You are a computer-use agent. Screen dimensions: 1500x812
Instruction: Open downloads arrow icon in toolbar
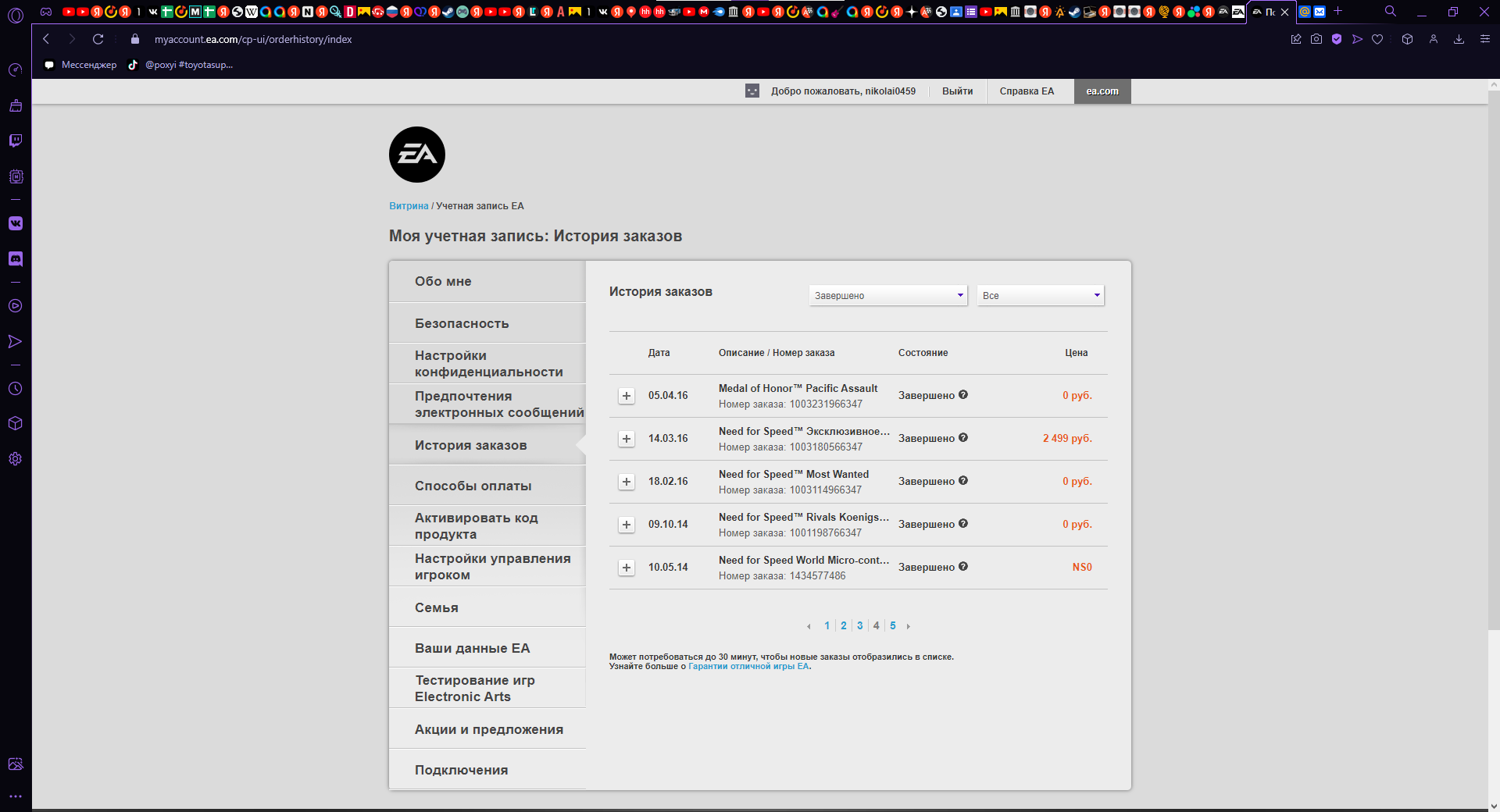point(1459,39)
